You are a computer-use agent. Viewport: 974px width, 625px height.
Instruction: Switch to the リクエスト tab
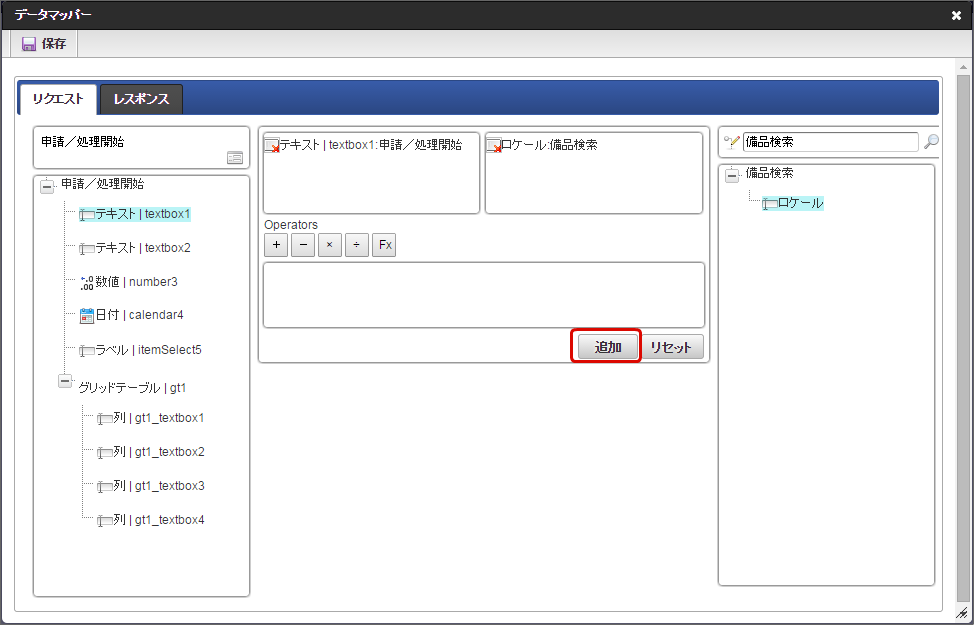58,99
